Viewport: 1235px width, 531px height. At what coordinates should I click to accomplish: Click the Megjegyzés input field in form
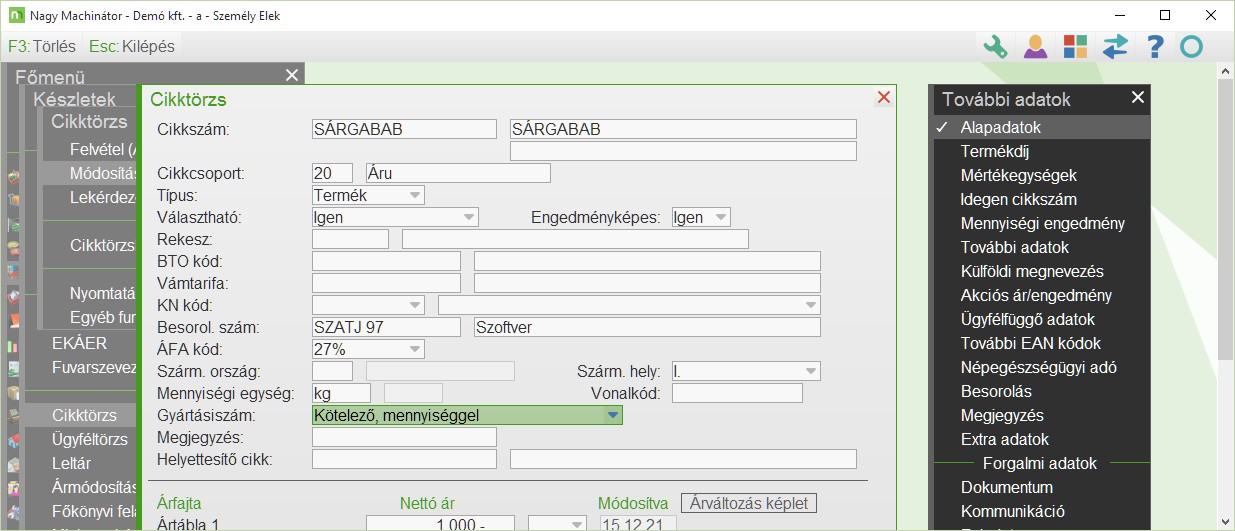[404, 437]
